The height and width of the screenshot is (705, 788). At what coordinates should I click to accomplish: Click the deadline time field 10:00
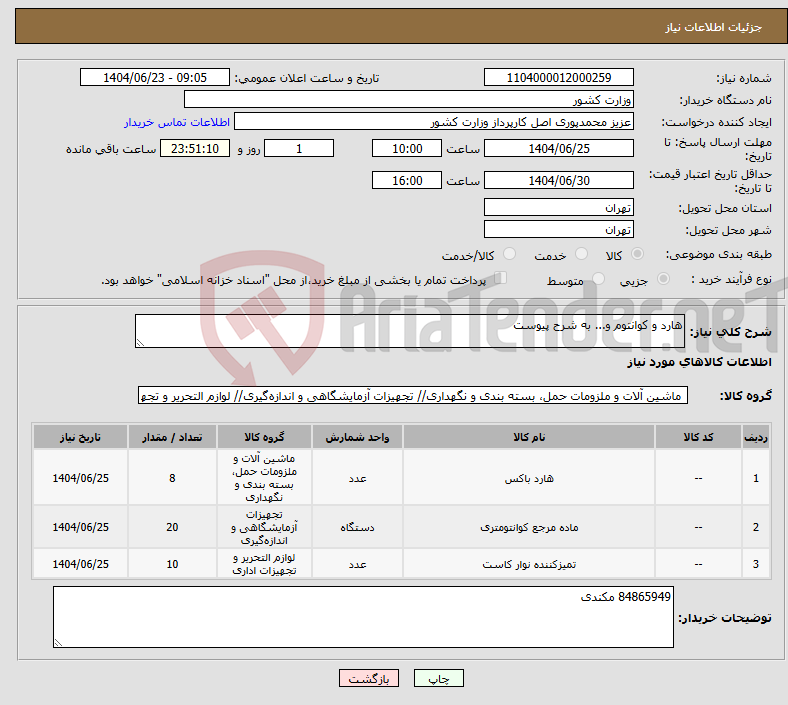[x=407, y=149]
